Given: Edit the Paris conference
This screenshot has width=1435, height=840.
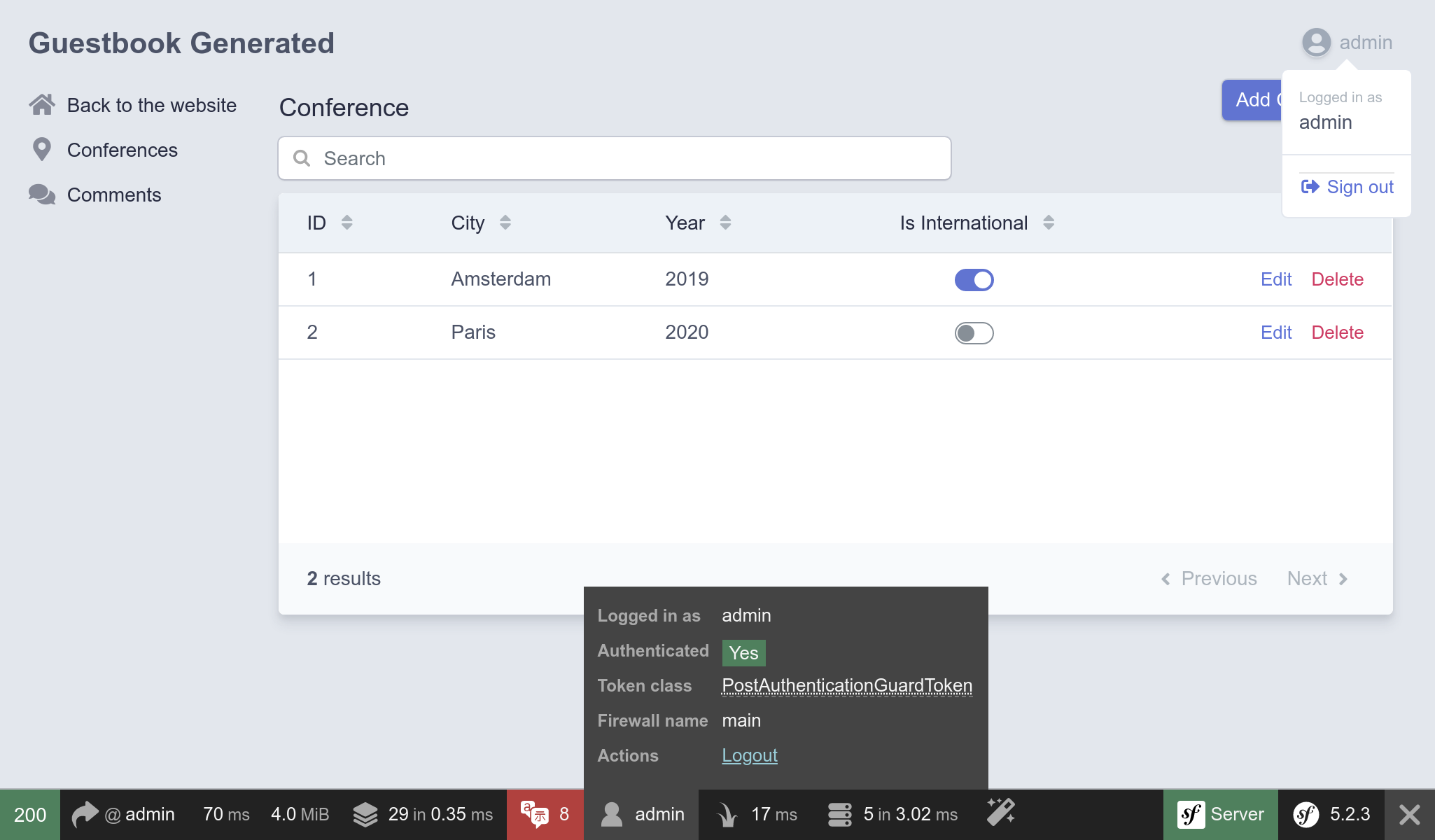Looking at the screenshot, I should pos(1276,332).
